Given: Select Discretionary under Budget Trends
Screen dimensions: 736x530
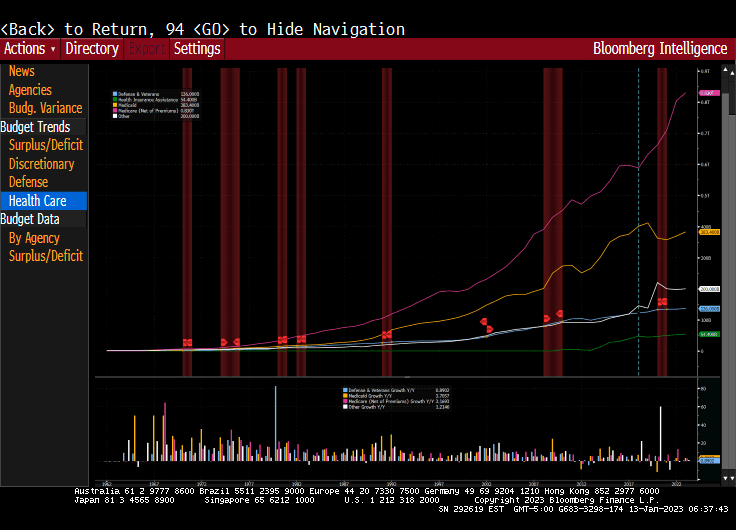Looking at the screenshot, I should (41, 164).
